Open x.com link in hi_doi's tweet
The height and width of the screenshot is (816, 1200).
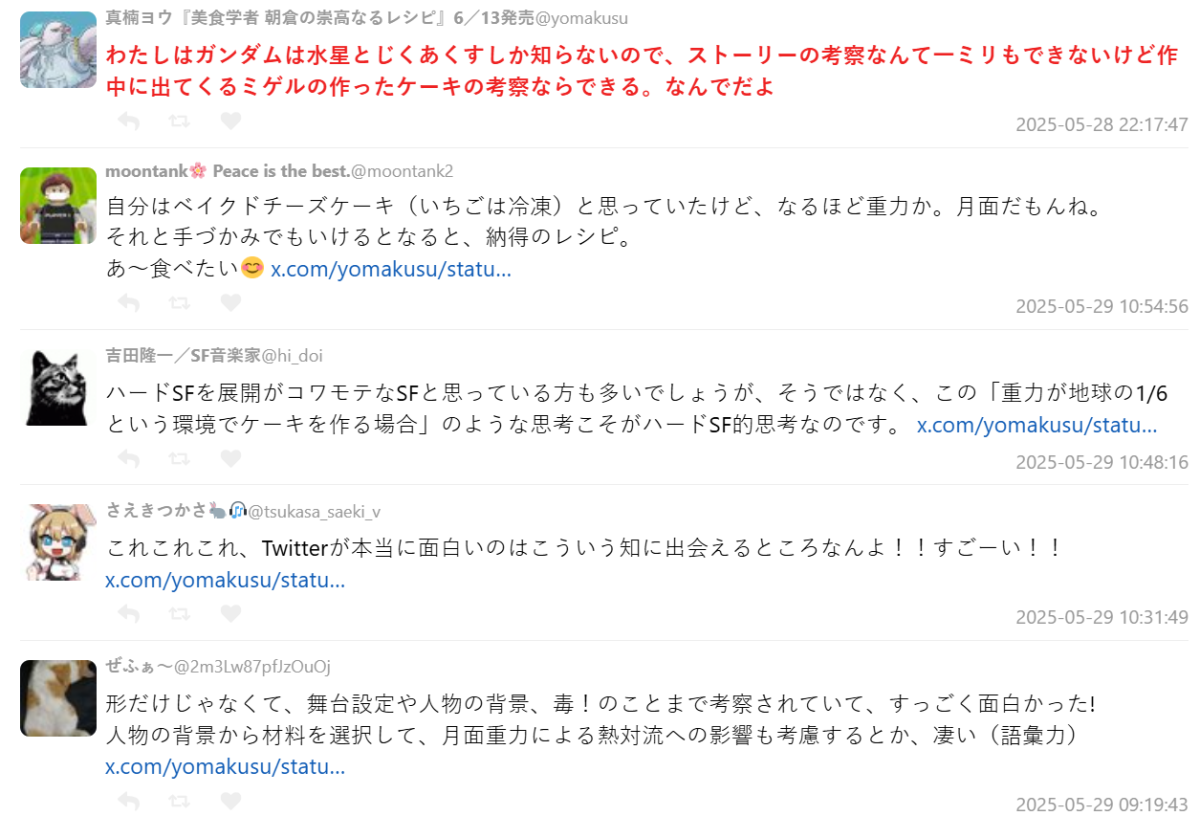tap(1037, 425)
